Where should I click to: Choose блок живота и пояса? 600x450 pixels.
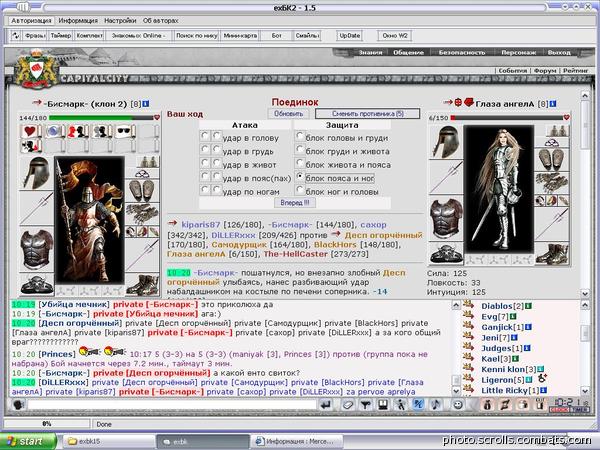tap(300, 163)
